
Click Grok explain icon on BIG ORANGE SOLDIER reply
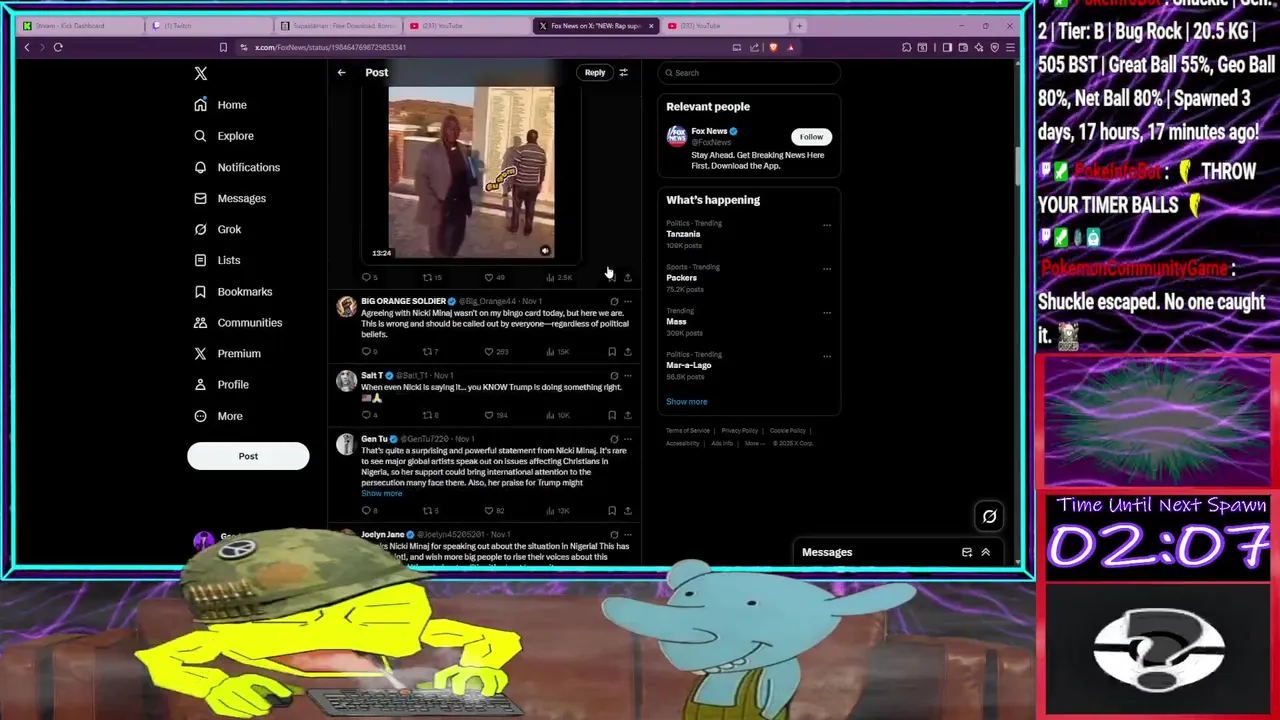tap(613, 301)
